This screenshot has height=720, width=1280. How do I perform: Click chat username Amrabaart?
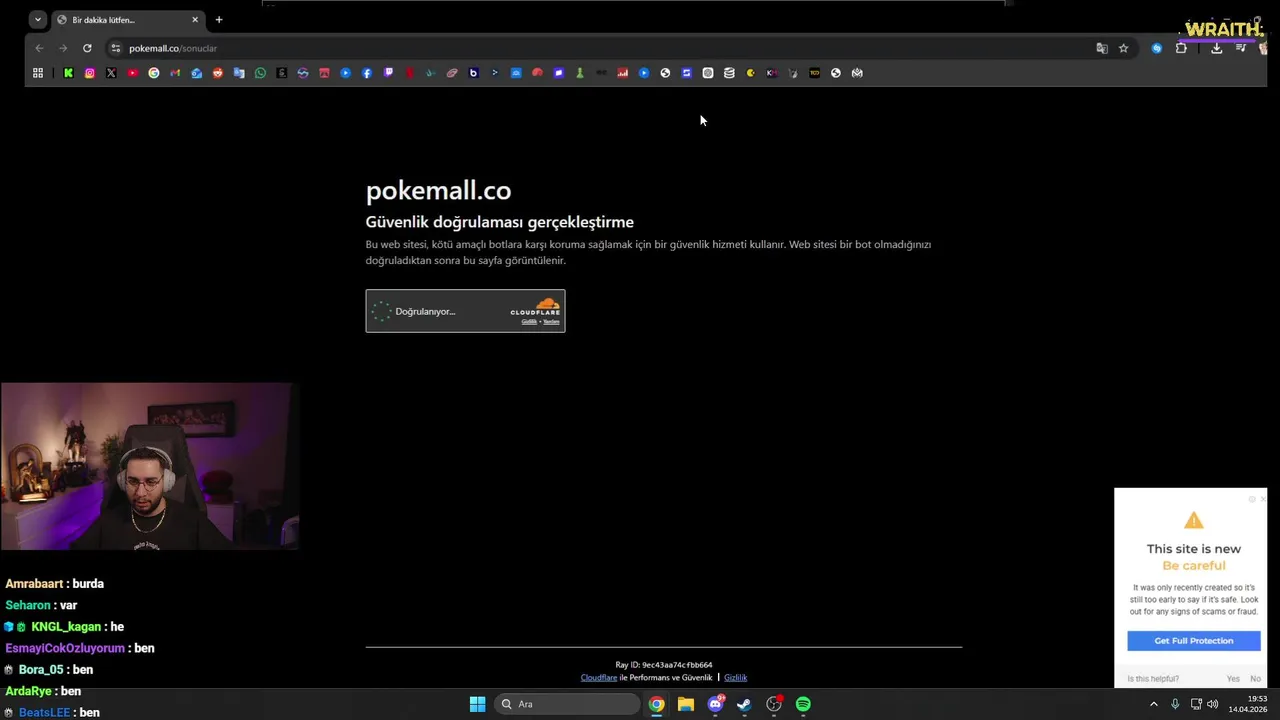pyautogui.click(x=34, y=584)
